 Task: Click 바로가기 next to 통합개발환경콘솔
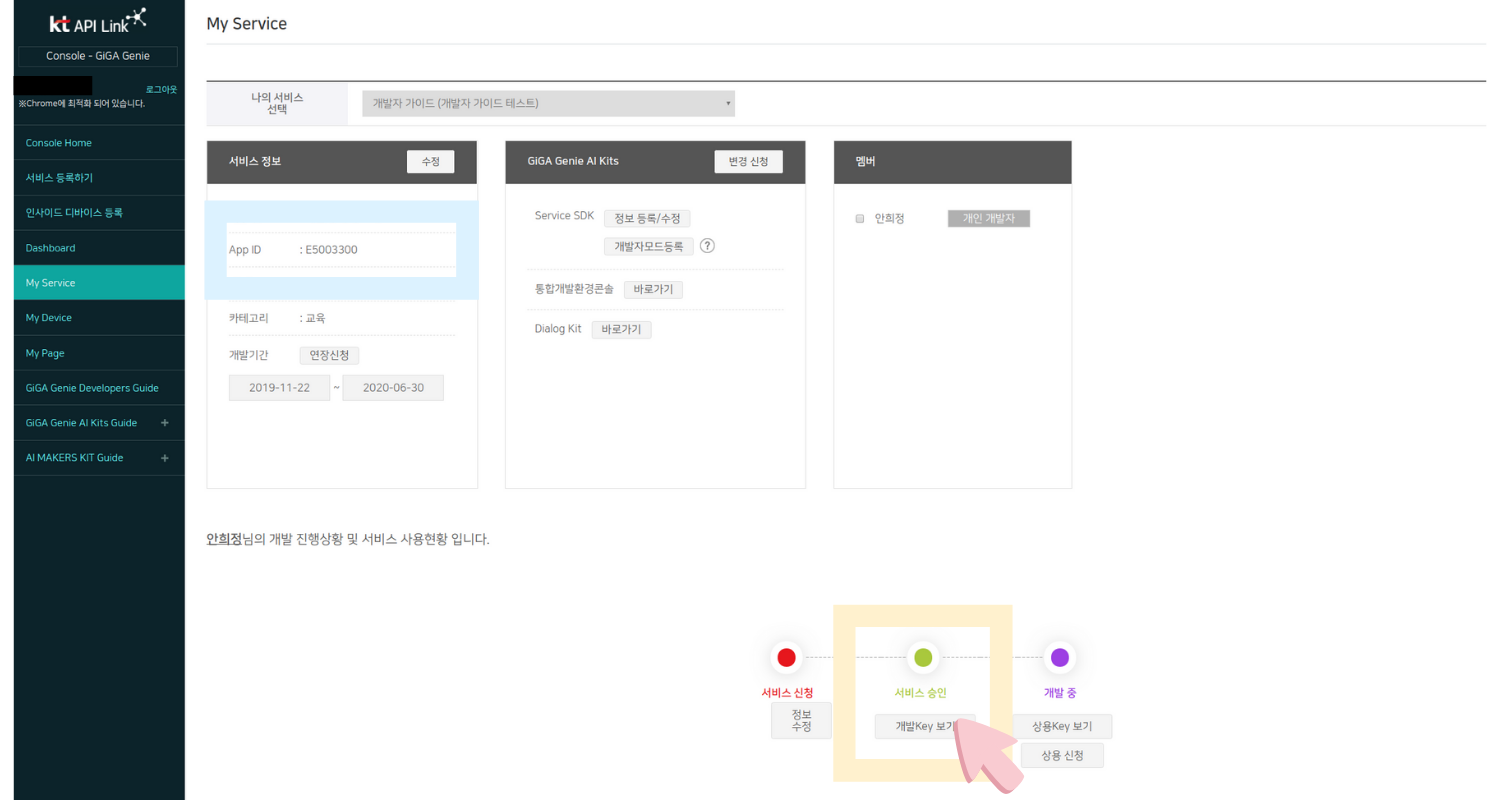tap(653, 290)
